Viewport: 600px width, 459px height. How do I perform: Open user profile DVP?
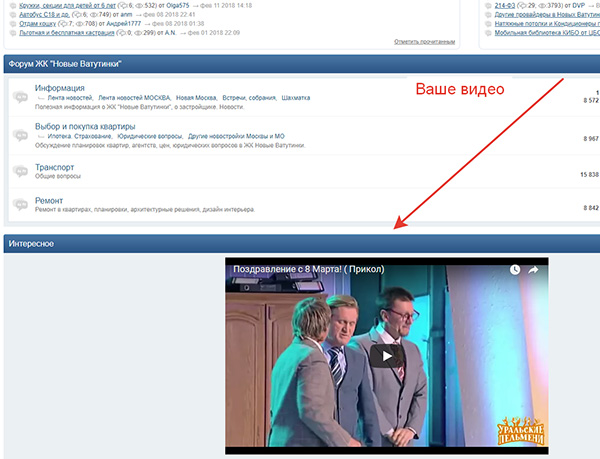point(579,5)
